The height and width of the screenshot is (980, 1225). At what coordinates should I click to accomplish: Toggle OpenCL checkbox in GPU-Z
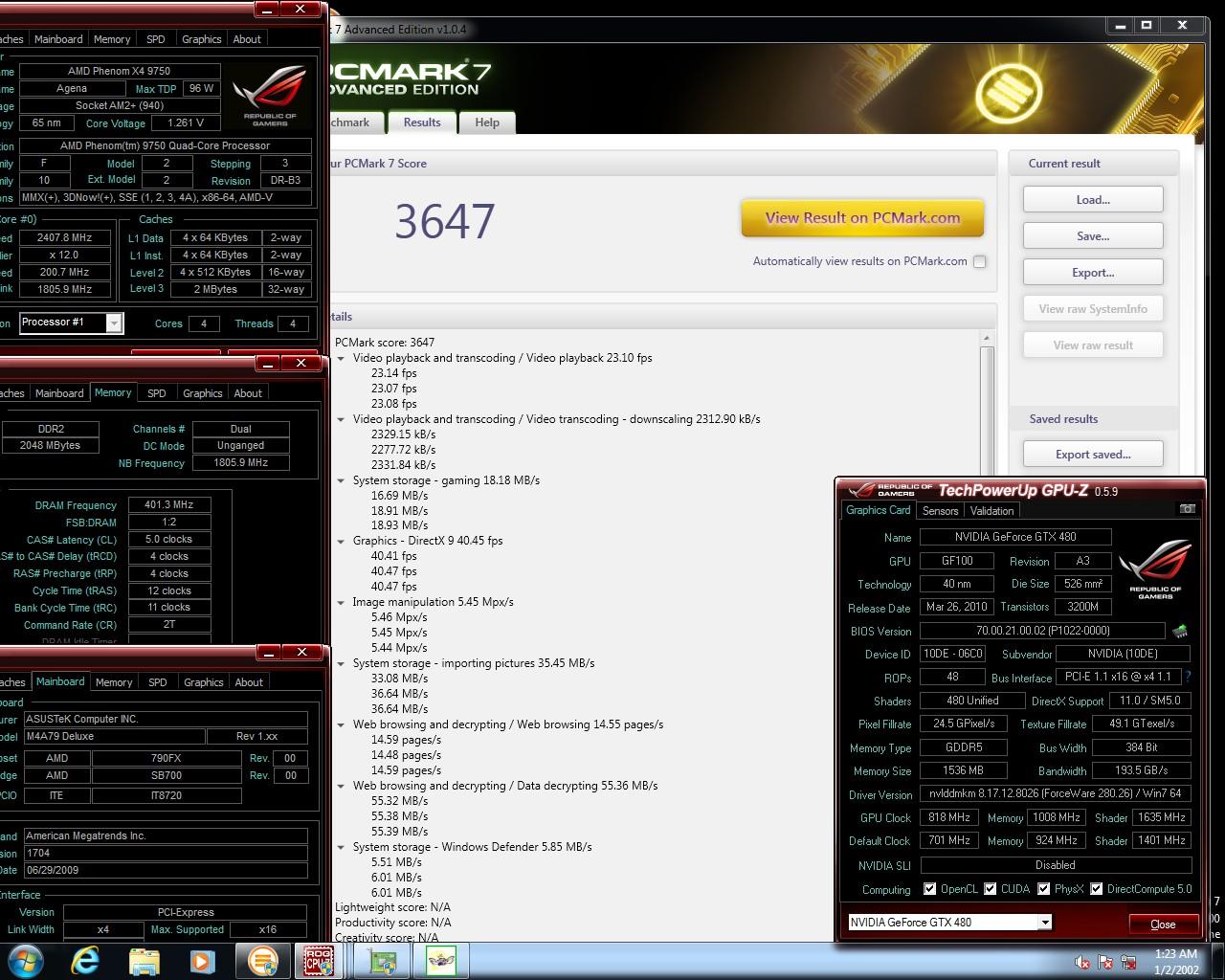[929, 889]
